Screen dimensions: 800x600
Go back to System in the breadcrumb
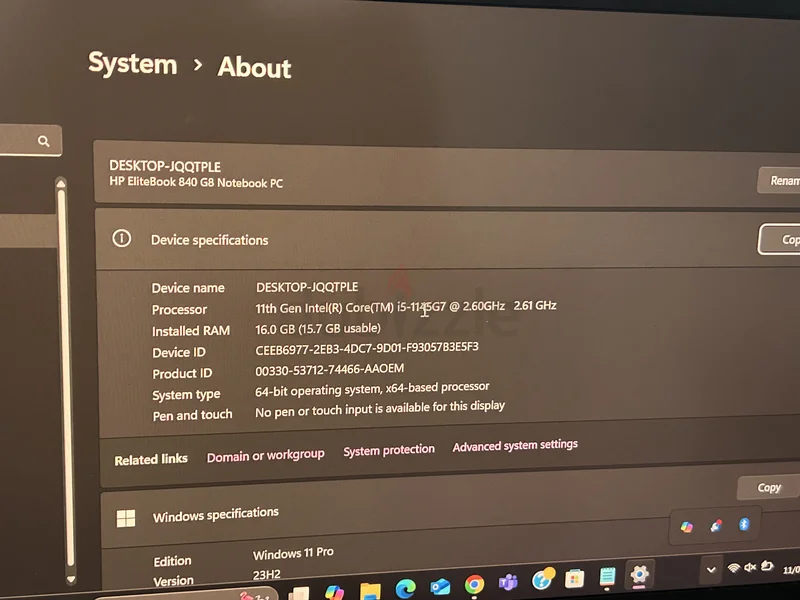tap(133, 64)
